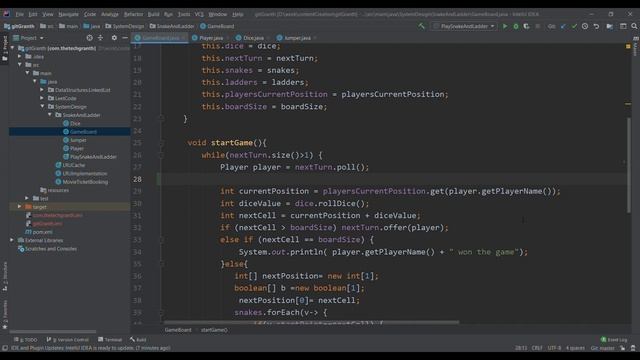Run PlaySnakeAndLadder with the green play icon
This screenshot has height=360, width=640.
tap(505, 26)
